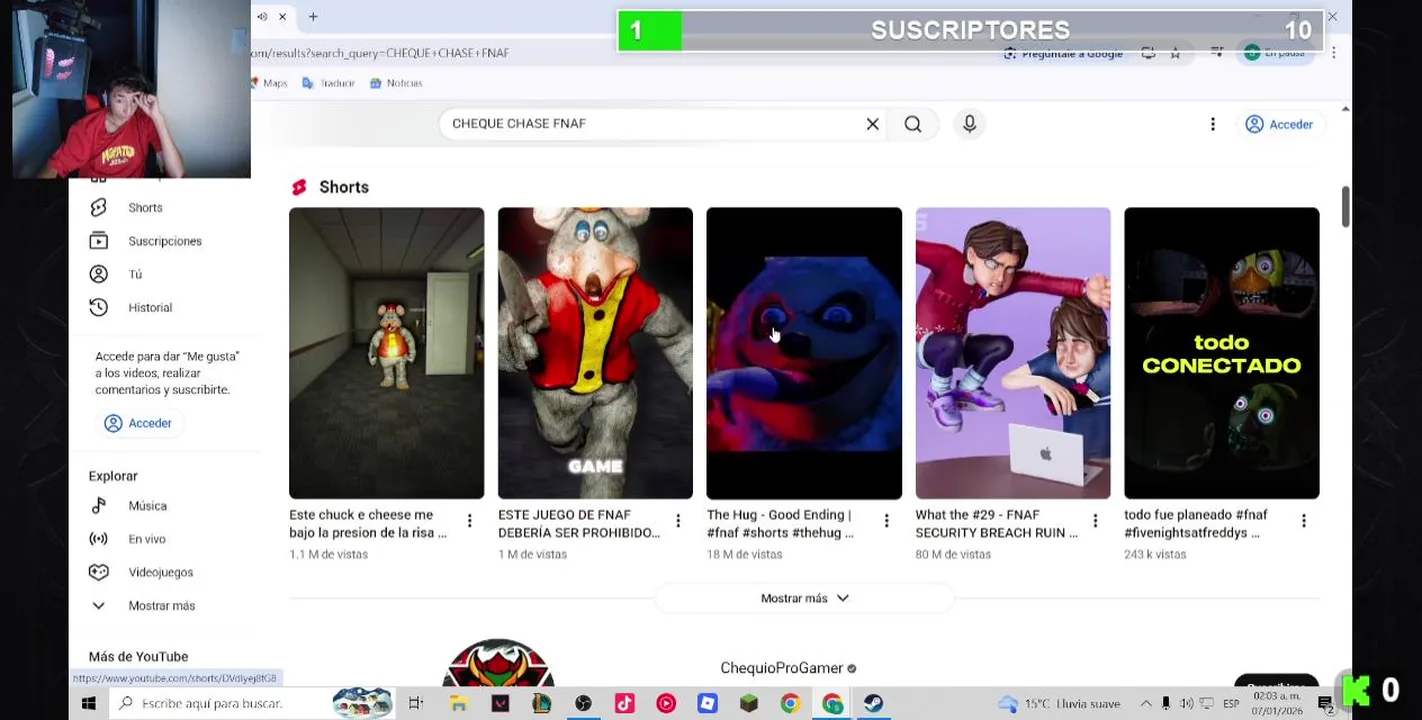This screenshot has width=1422, height=720.
Task: Open File Explorer from the taskbar
Action: pyautogui.click(x=458, y=704)
